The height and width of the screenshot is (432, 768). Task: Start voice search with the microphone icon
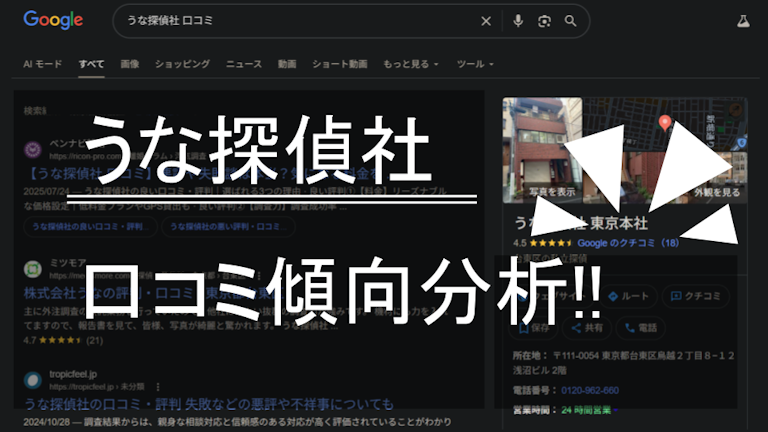pyautogui.click(x=518, y=21)
